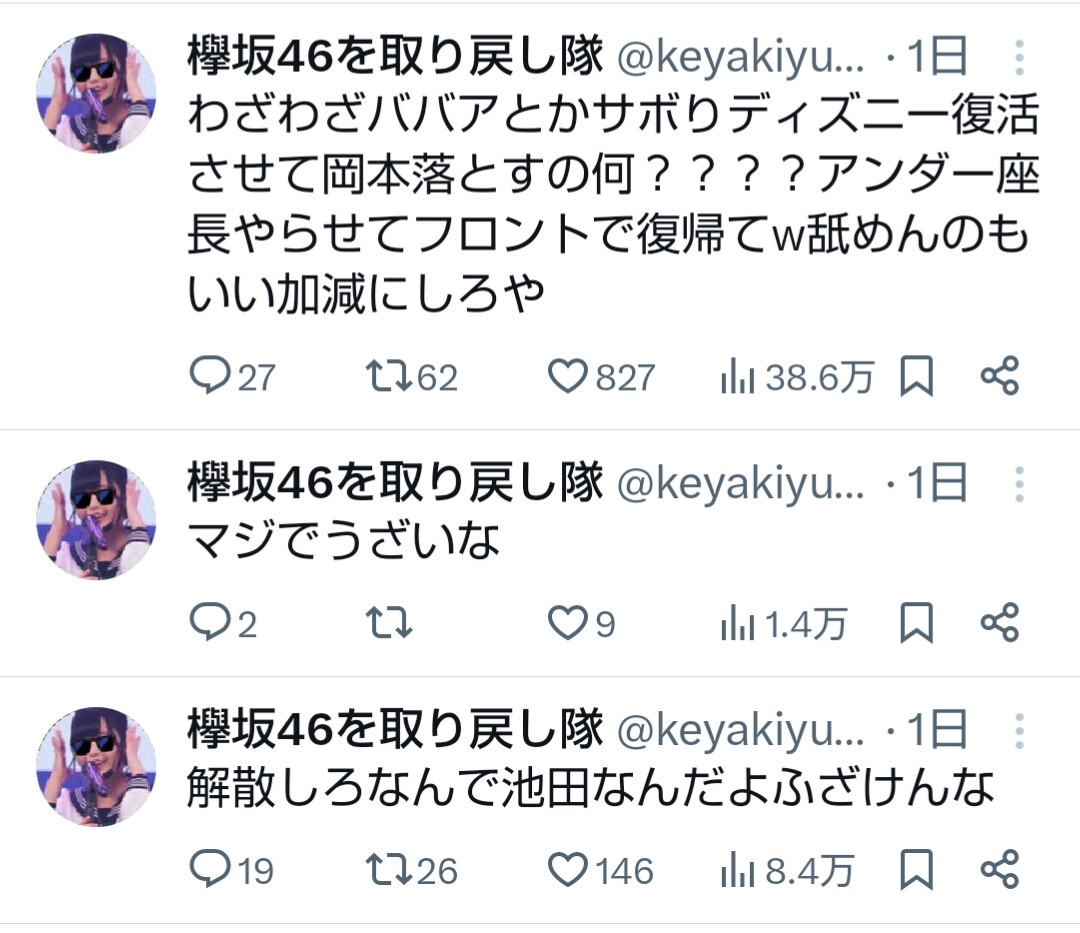The height and width of the screenshot is (933, 1080).
Task: Share the マジでうざいな tweet
Action: (x=999, y=624)
